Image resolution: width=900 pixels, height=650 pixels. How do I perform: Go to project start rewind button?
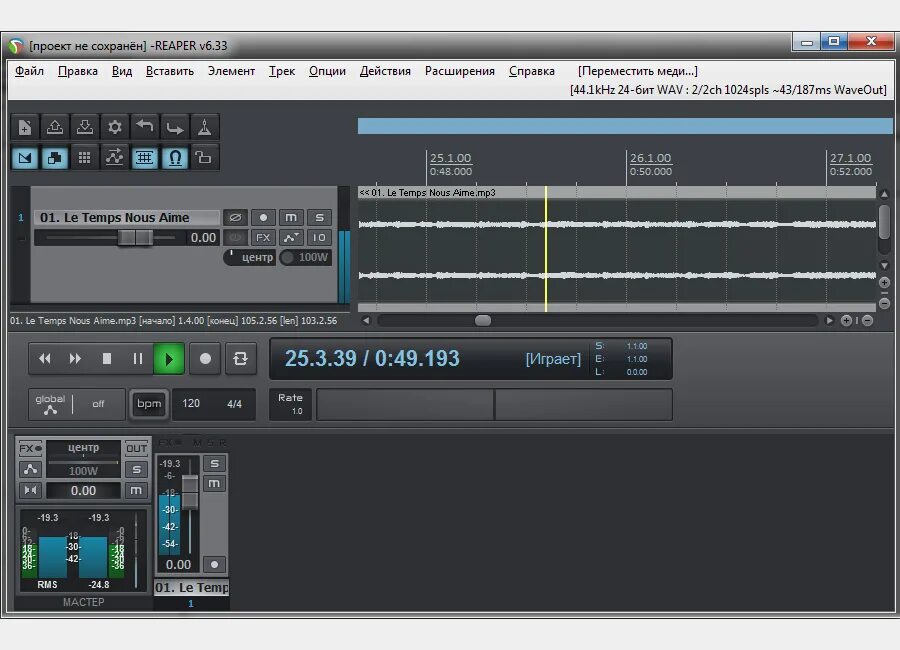[45, 359]
